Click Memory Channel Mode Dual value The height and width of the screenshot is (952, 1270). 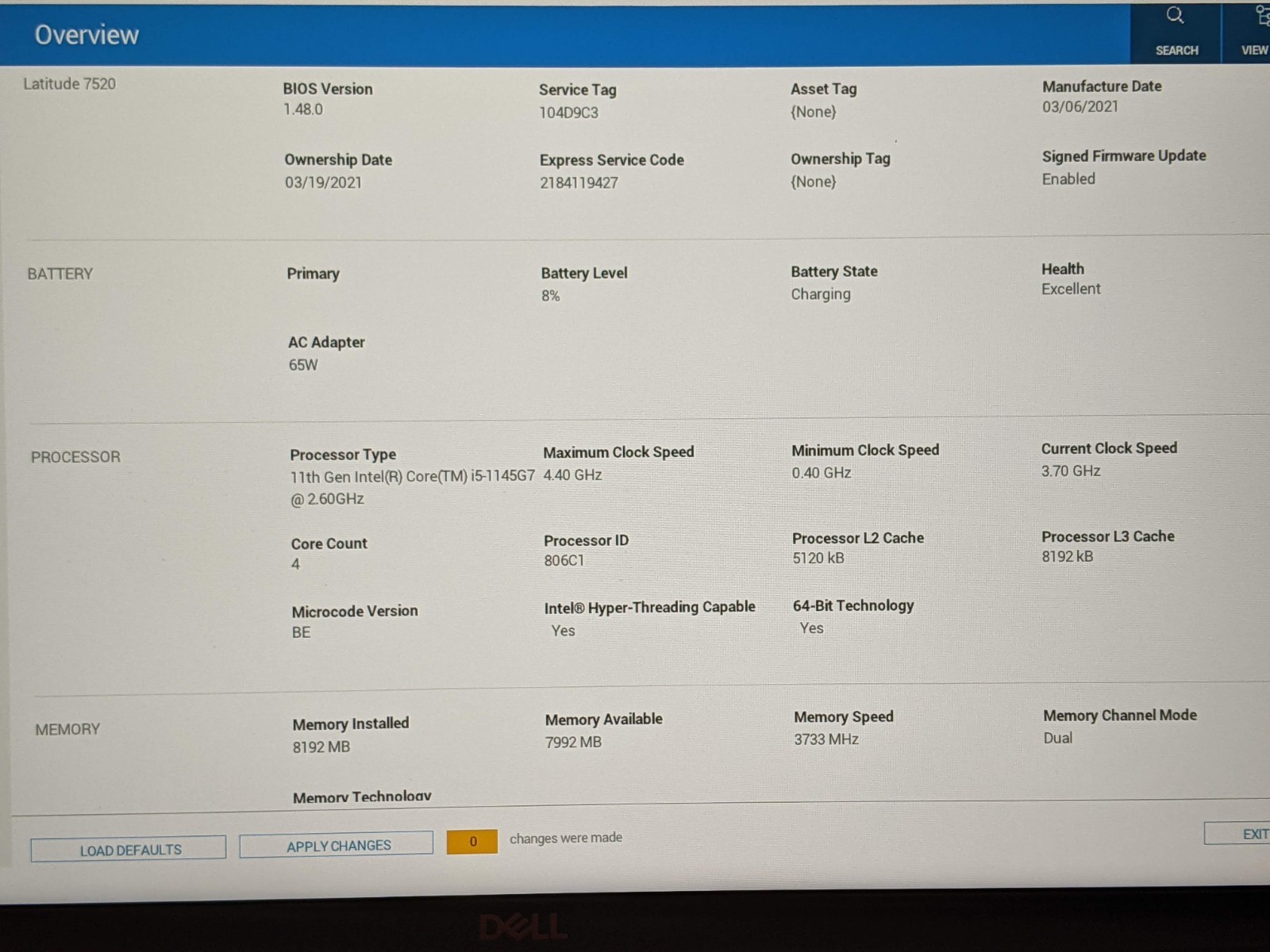click(x=1057, y=739)
